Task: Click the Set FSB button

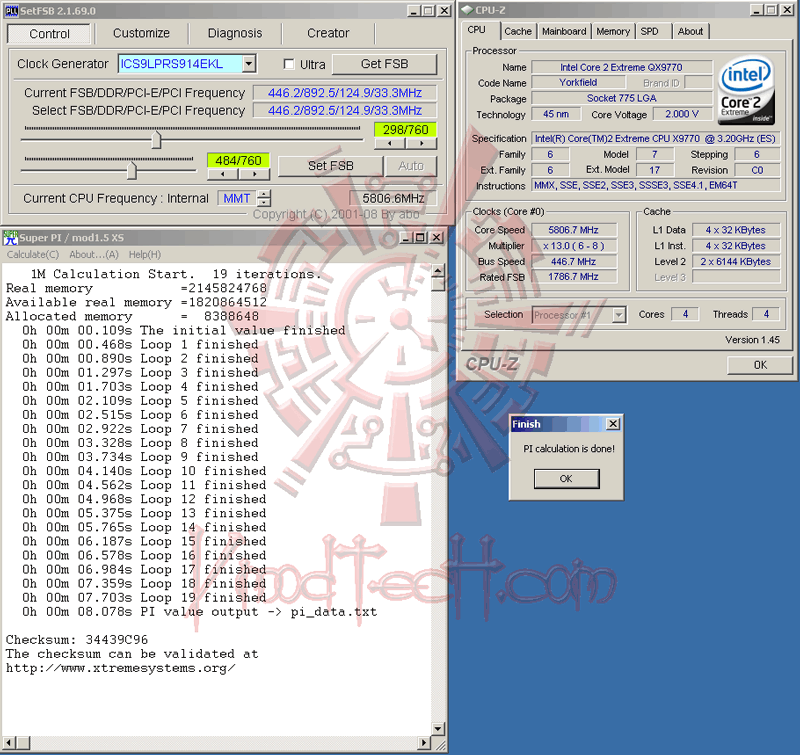Action: tap(331, 166)
